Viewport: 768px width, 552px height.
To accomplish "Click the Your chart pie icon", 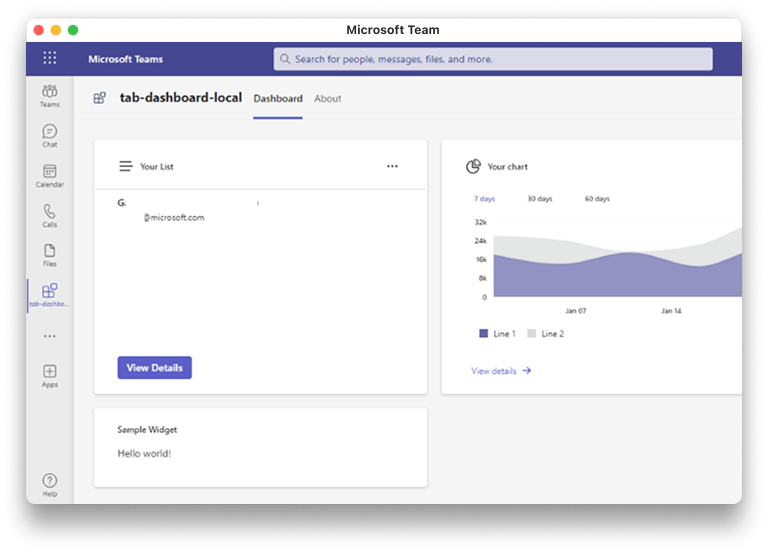I will pyautogui.click(x=473, y=166).
